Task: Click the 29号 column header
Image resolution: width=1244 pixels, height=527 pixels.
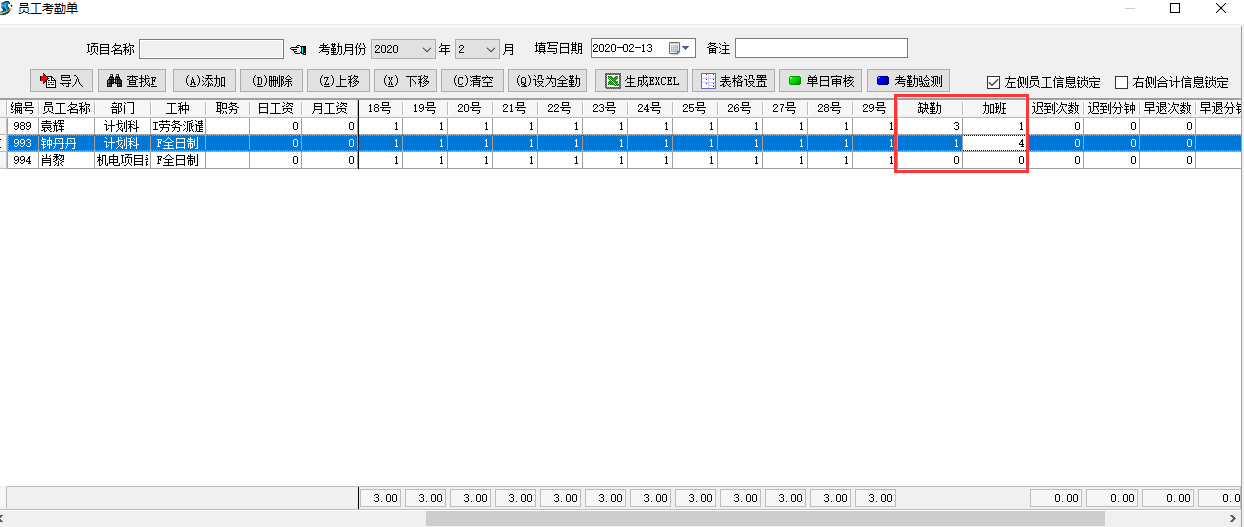Action: [x=874, y=108]
